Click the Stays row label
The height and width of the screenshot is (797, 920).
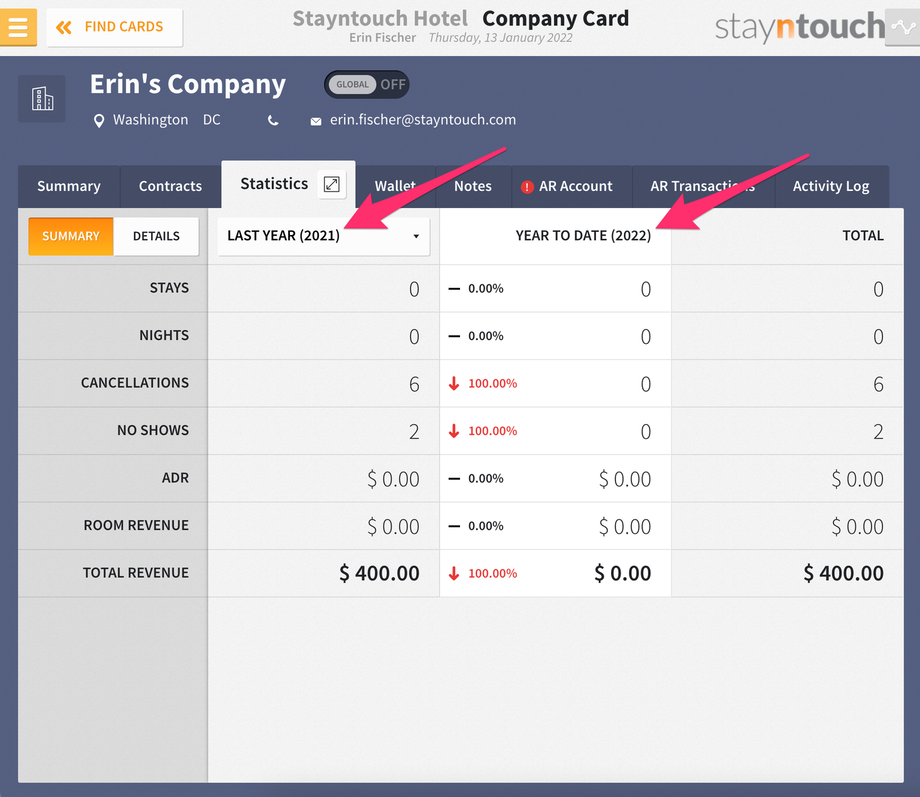[169, 288]
